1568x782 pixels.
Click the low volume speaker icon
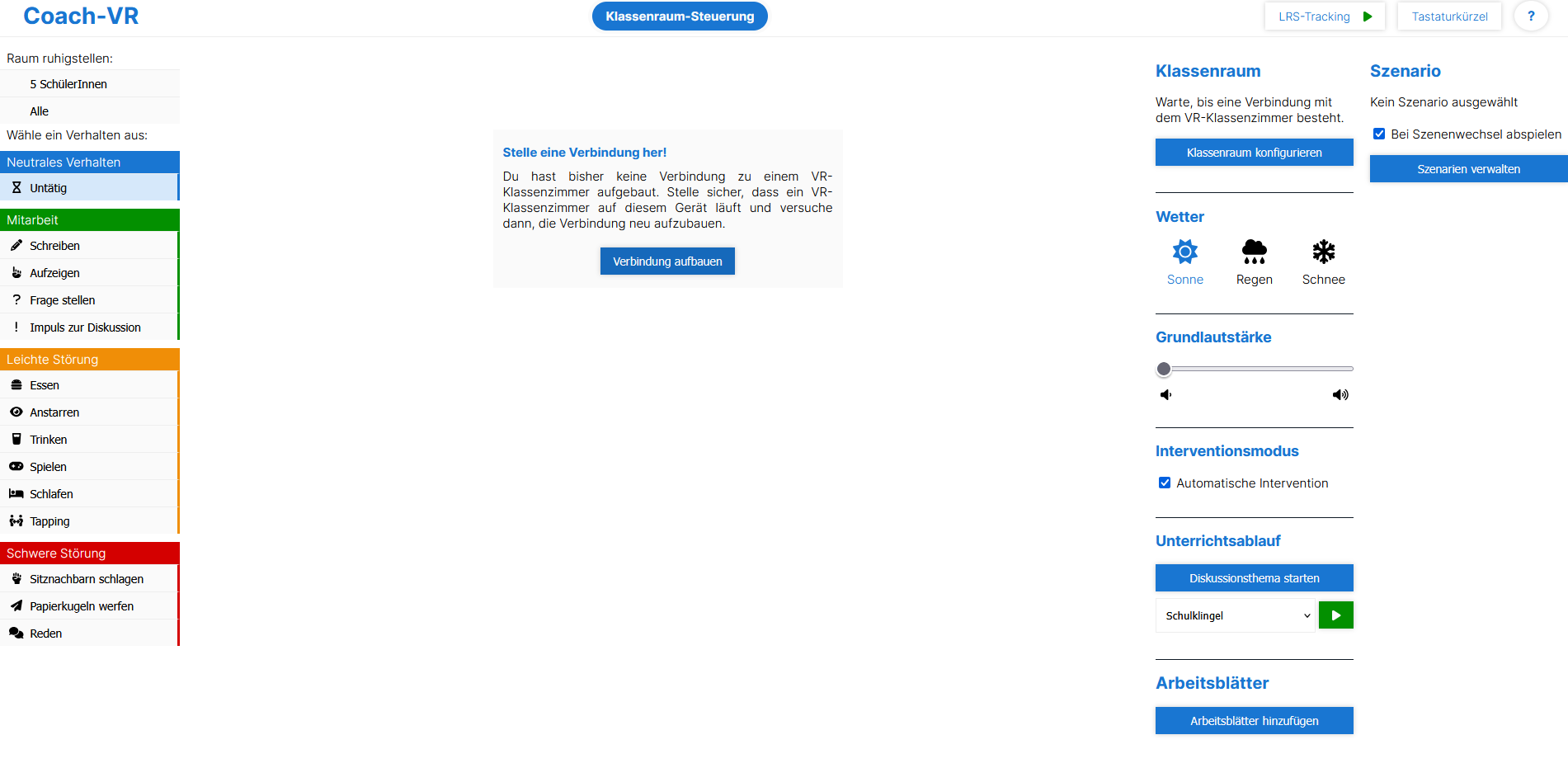pos(1165,395)
